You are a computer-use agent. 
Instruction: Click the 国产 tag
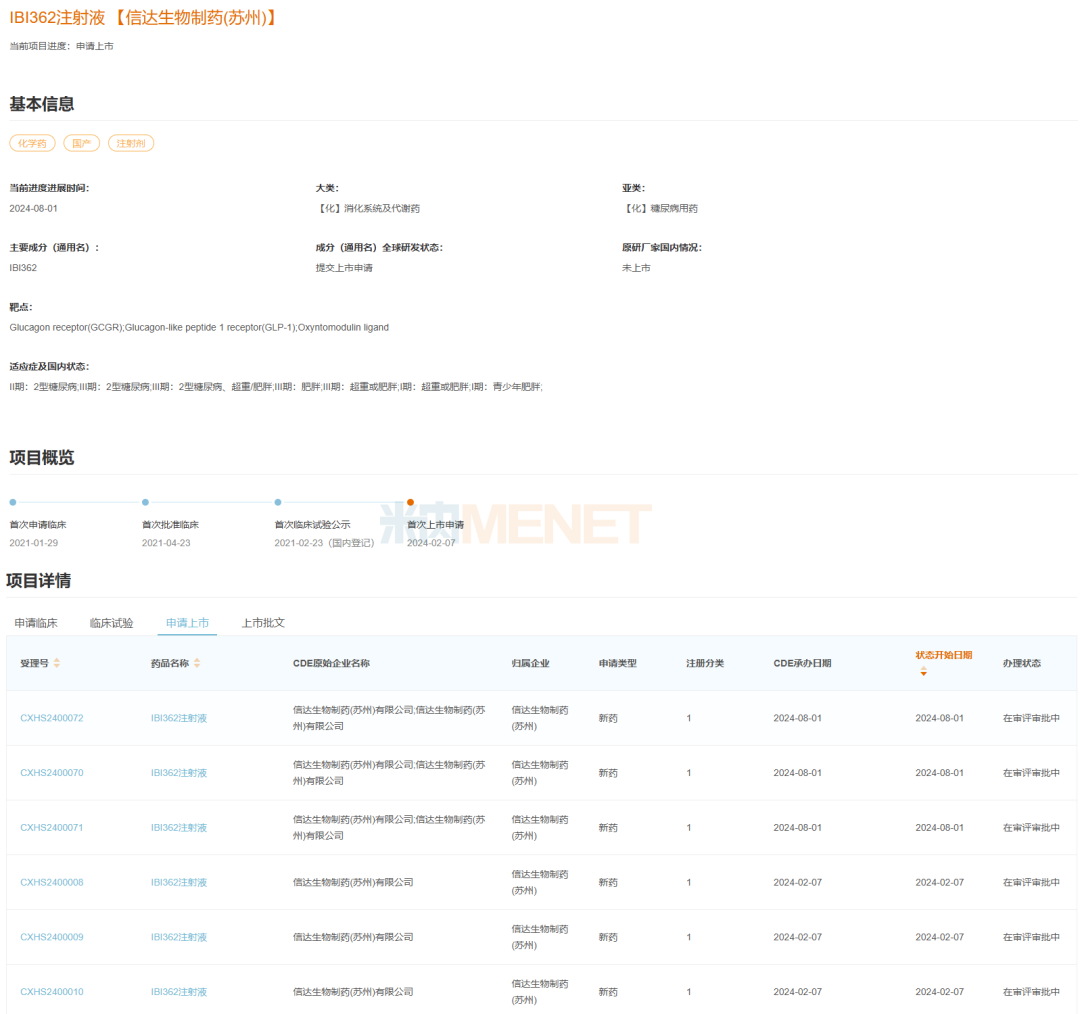82,143
